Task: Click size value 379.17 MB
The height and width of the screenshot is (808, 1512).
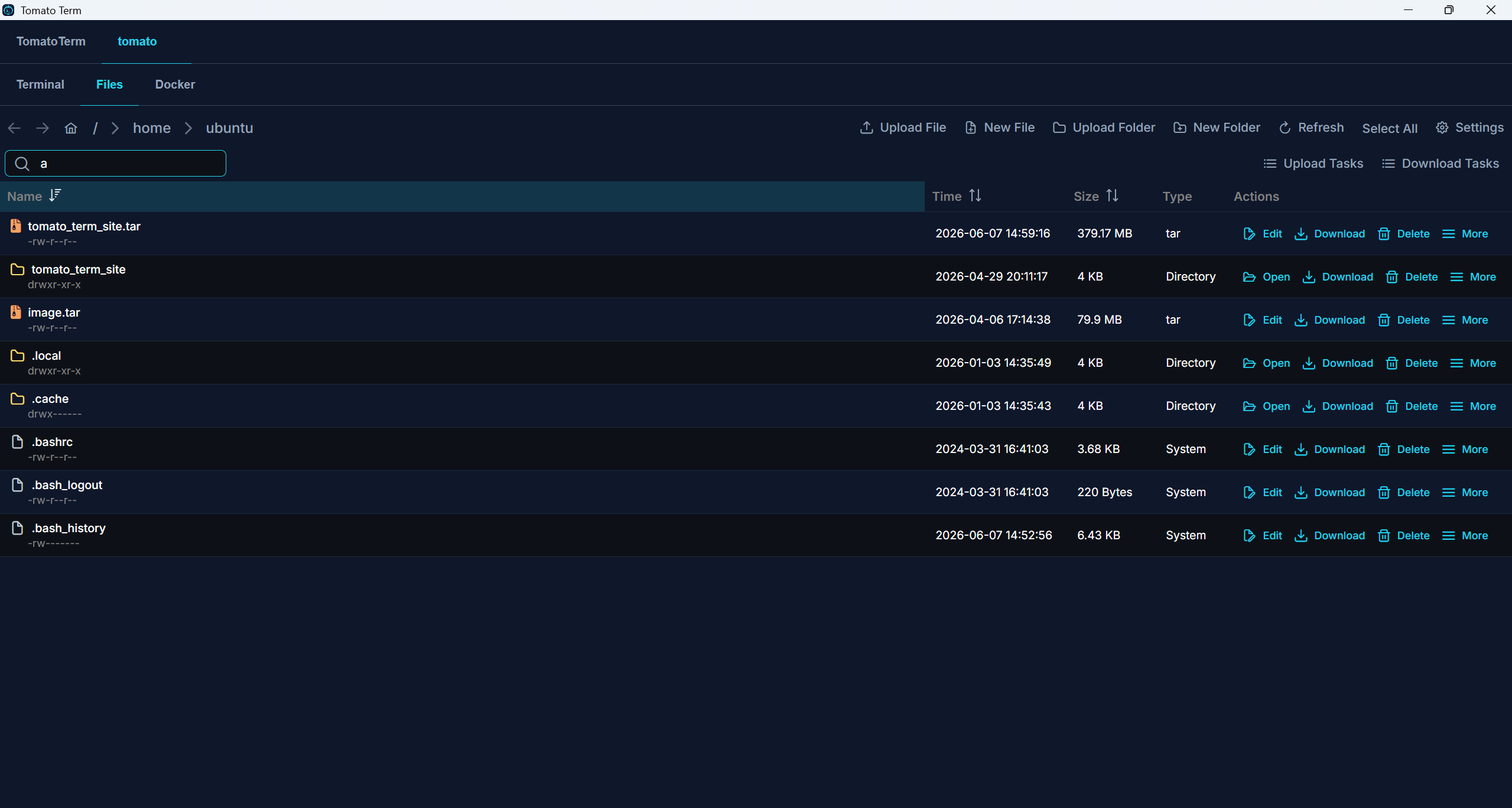Action: pyautogui.click(x=1104, y=233)
